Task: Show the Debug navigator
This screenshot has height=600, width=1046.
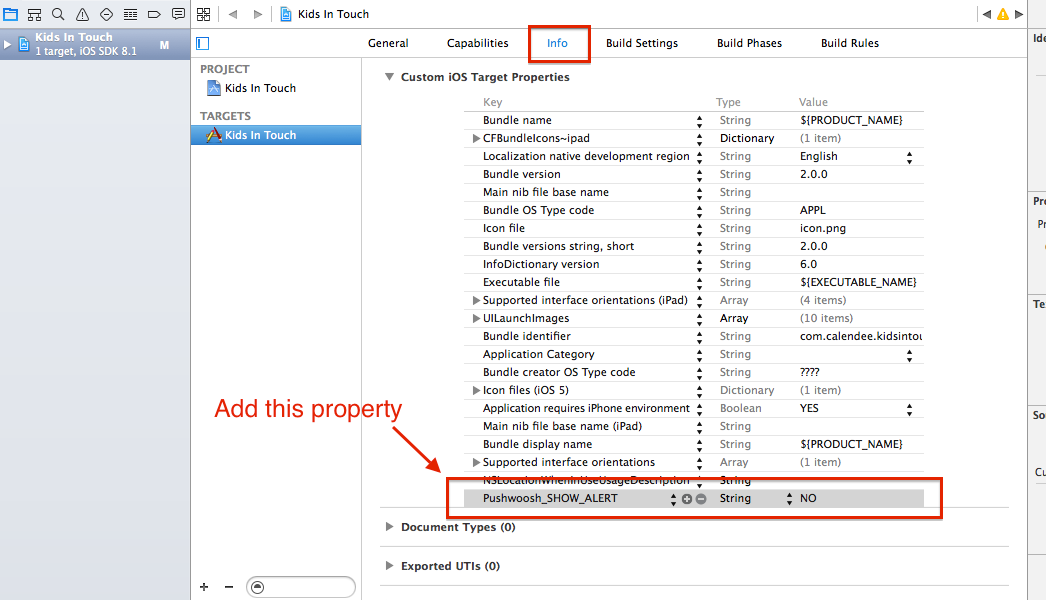Action: (130, 14)
